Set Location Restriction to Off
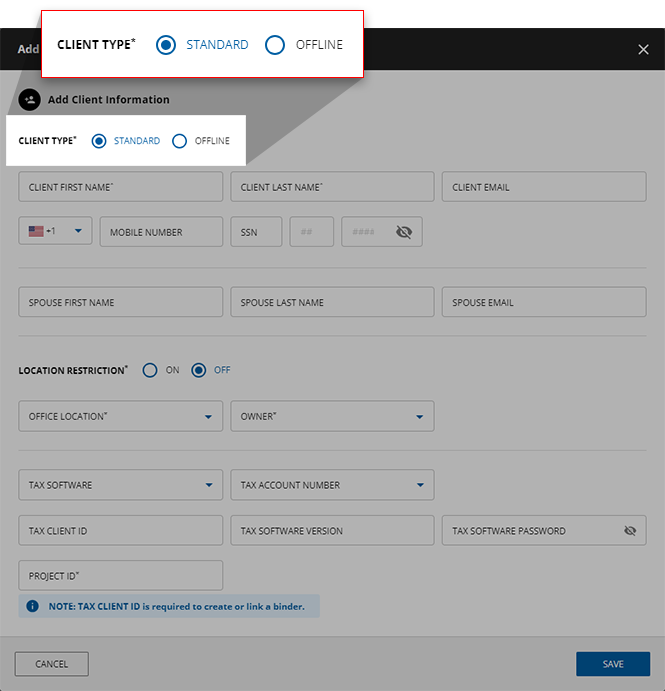This screenshot has height=691, width=665. click(199, 370)
